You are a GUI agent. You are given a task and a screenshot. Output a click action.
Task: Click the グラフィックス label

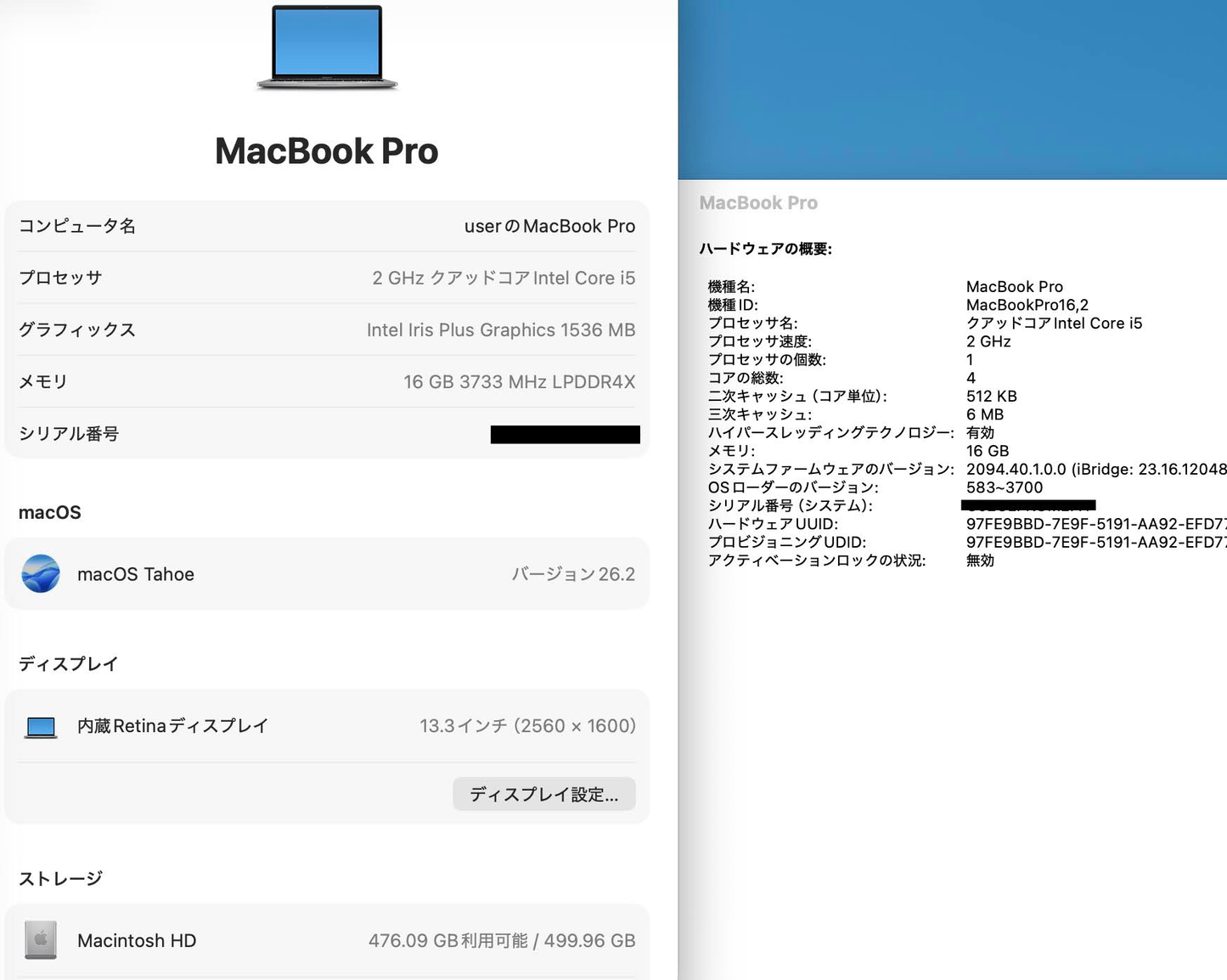(x=77, y=329)
